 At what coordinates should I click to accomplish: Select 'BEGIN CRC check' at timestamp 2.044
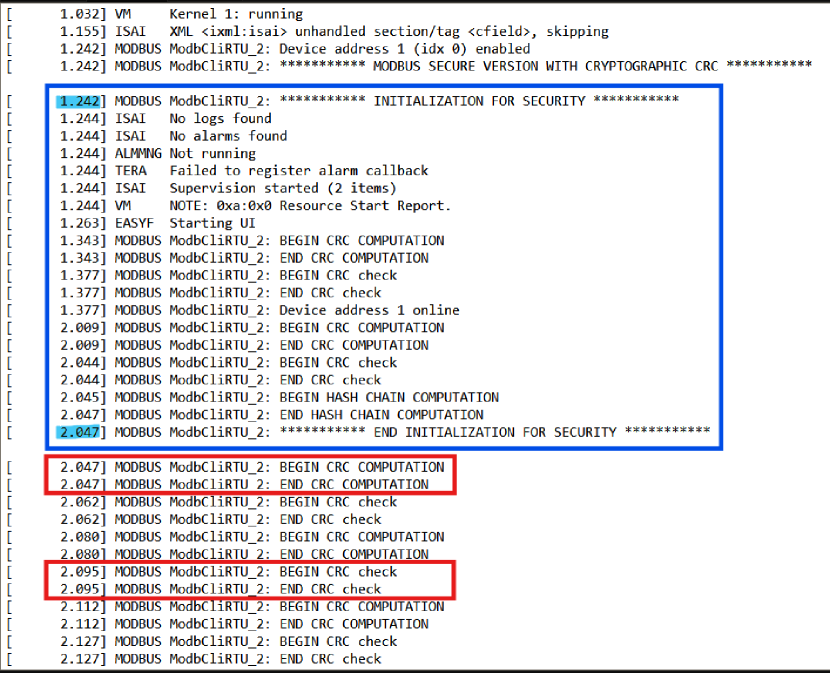tap(338, 363)
